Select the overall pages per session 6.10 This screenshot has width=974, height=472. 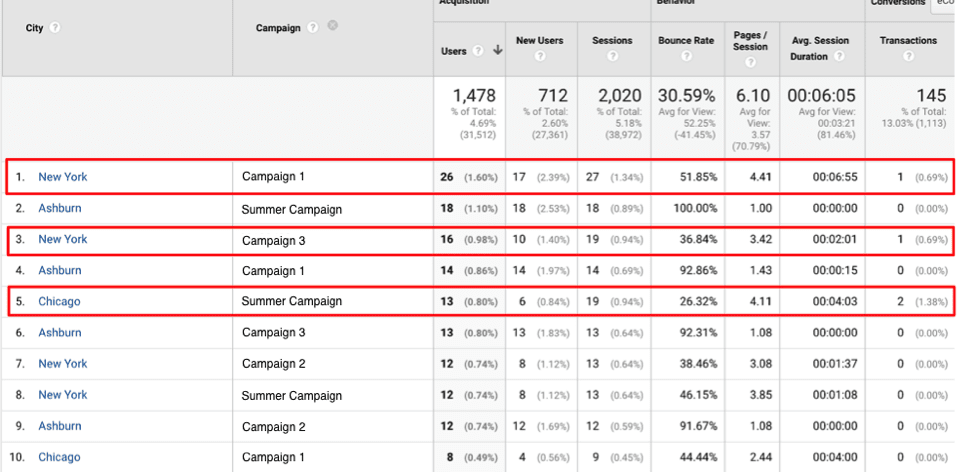pos(753,96)
